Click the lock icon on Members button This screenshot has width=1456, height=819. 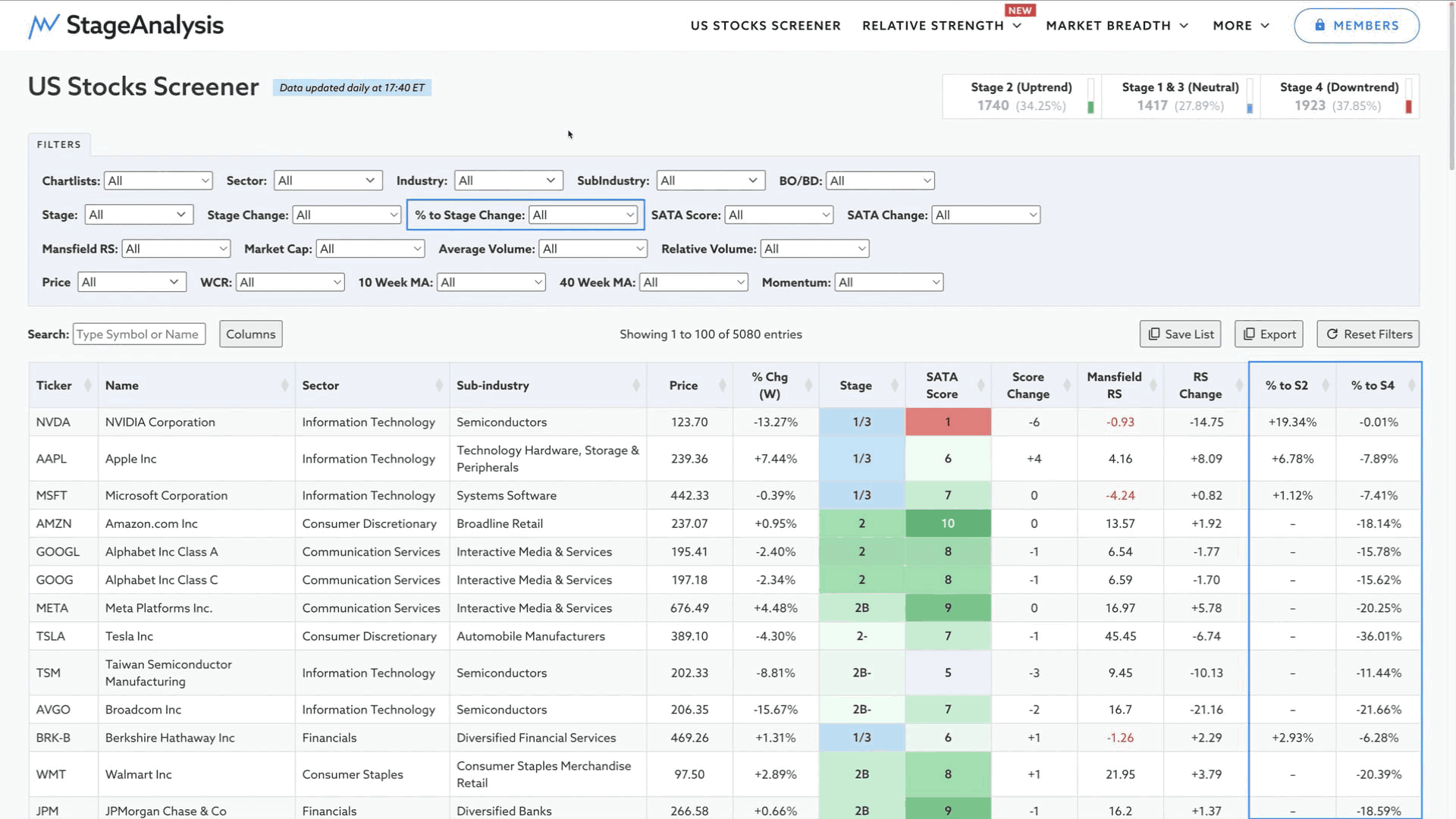tap(1319, 25)
